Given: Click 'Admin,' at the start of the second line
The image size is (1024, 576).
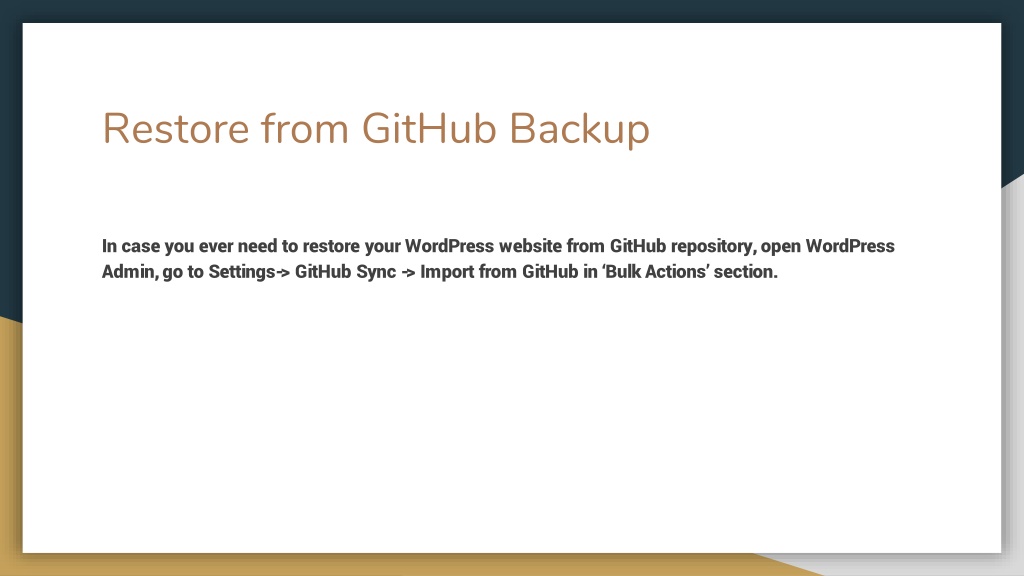Looking at the screenshot, I should [x=130, y=272].
